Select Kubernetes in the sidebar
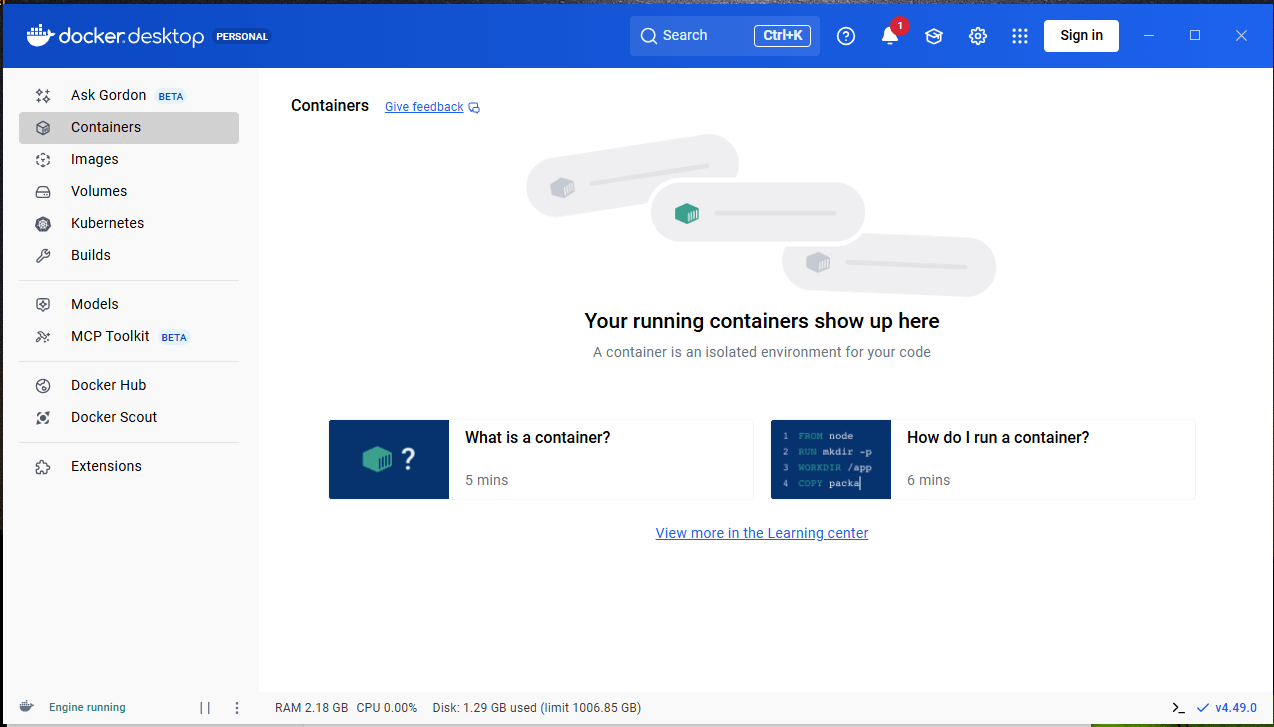Viewport: 1274px width, 727px height. tap(107, 223)
